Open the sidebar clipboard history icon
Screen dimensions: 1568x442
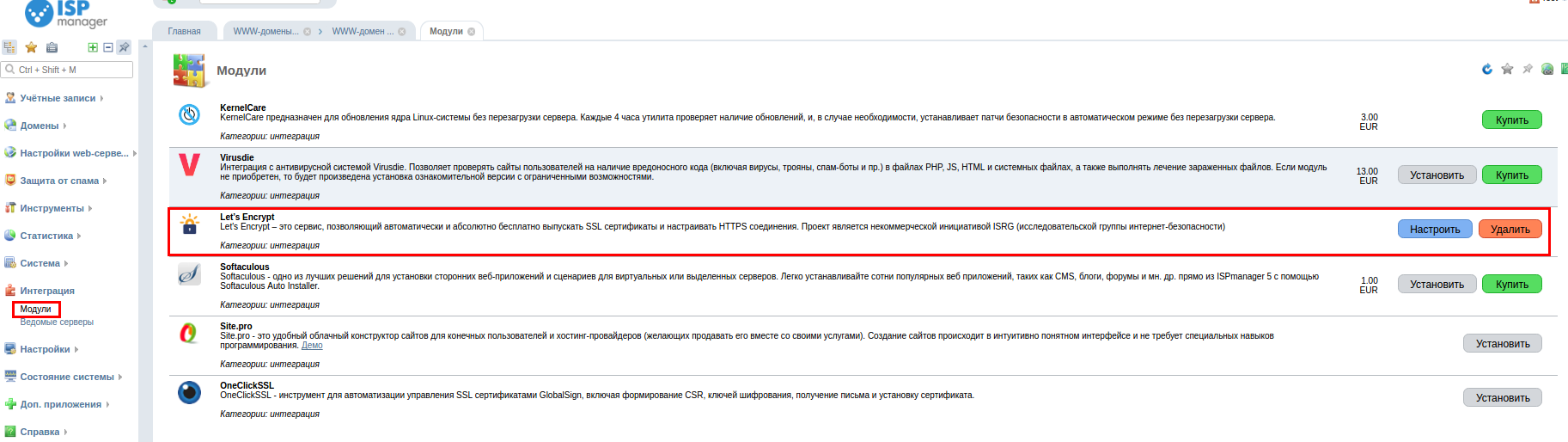point(52,47)
